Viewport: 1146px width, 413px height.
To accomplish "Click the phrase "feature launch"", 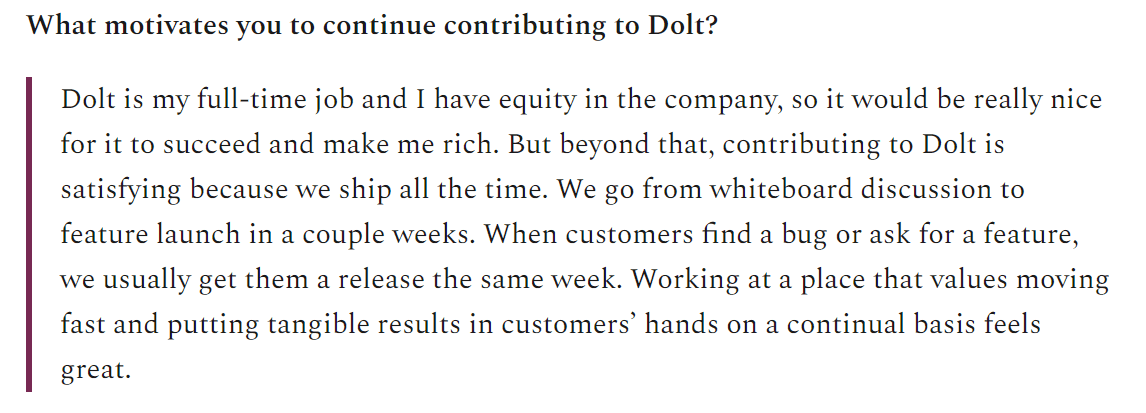I will [x=150, y=235].
